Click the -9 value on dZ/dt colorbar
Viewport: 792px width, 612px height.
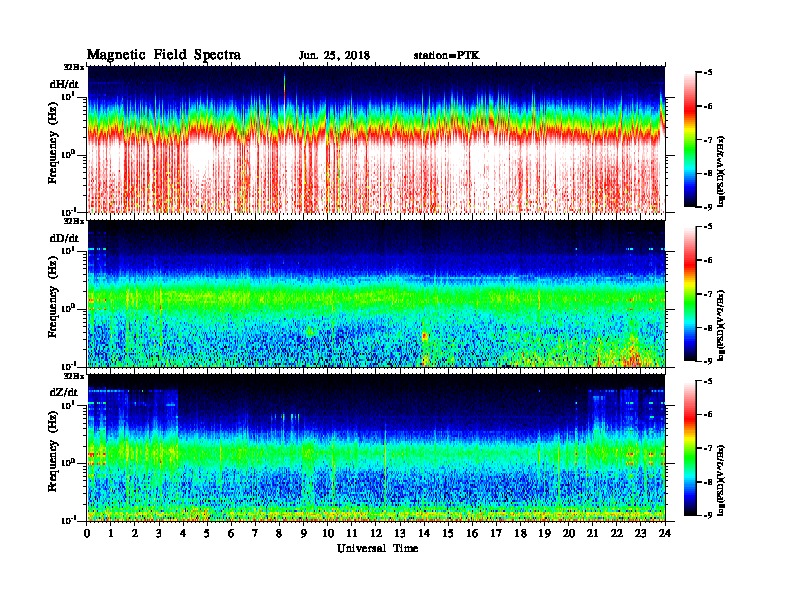click(x=708, y=515)
